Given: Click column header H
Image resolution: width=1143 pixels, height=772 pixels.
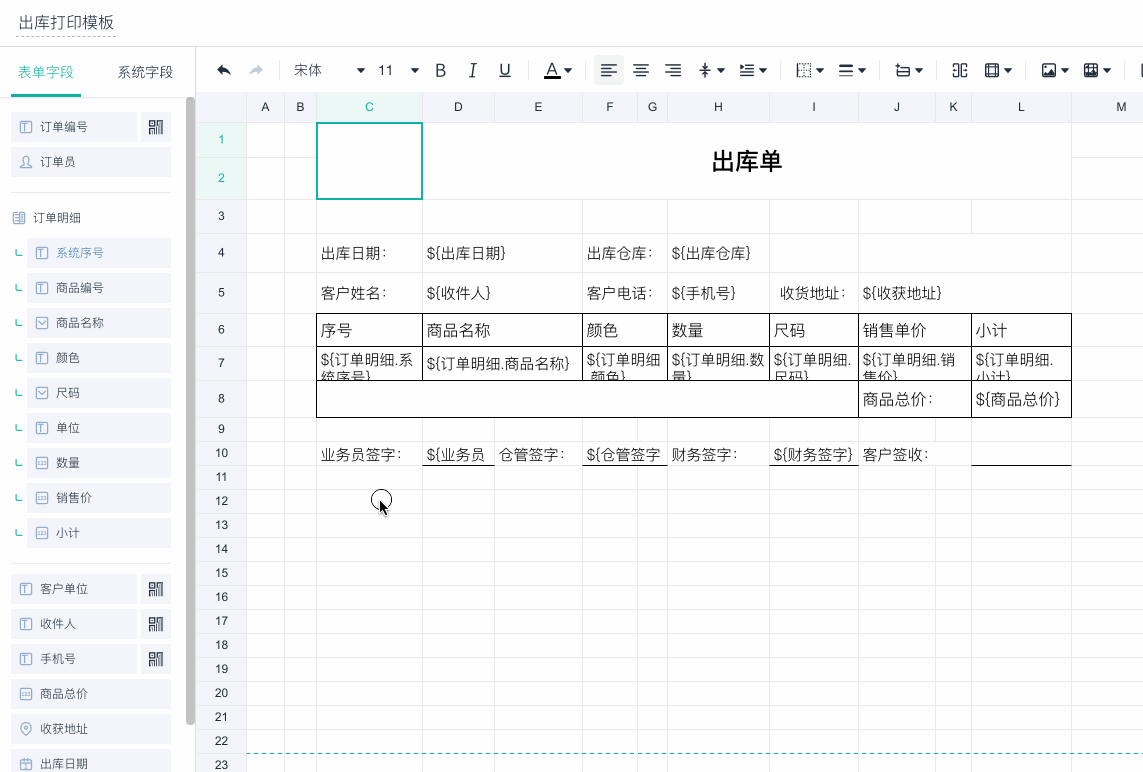Looking at the screenshot, I should 718,106.
